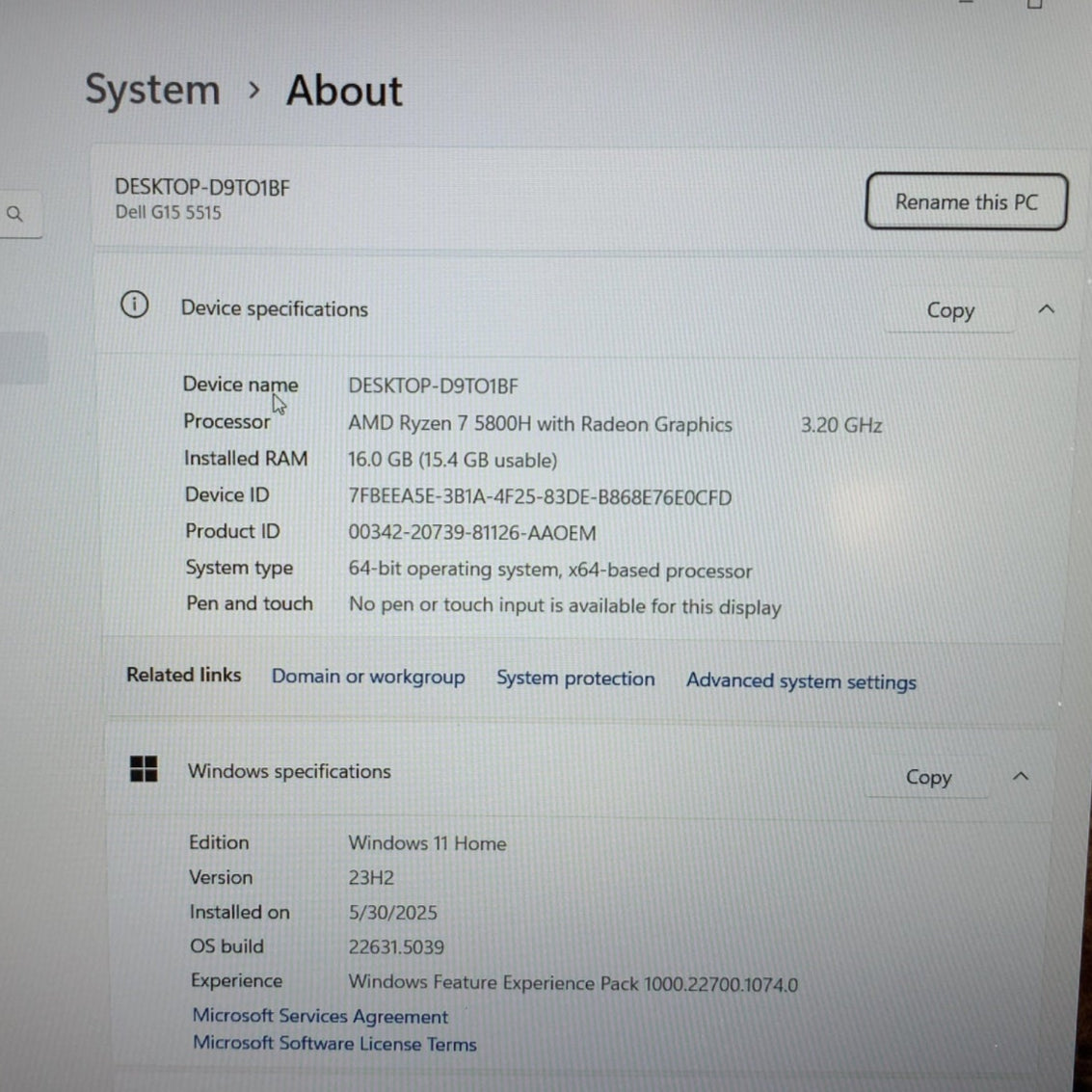Open Advanced system settings link
This screenshot has height=1092, width=1092.
(x=801, y=681)
